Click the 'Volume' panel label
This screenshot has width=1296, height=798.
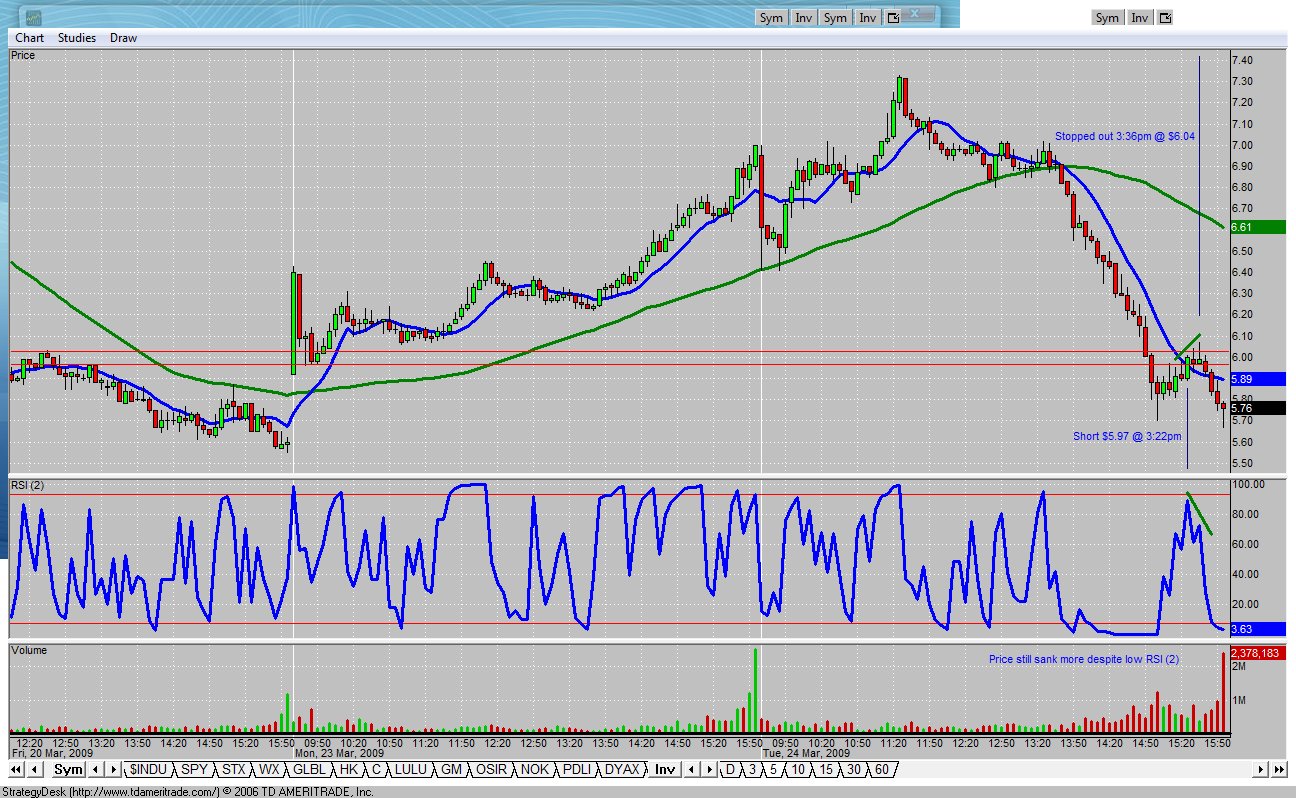pos(29,650)
